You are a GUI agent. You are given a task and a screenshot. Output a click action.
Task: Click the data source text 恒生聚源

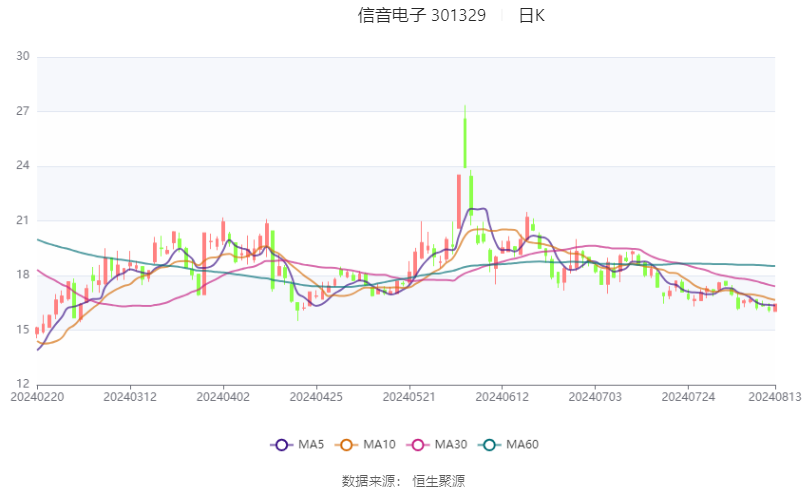click(438, 481)
